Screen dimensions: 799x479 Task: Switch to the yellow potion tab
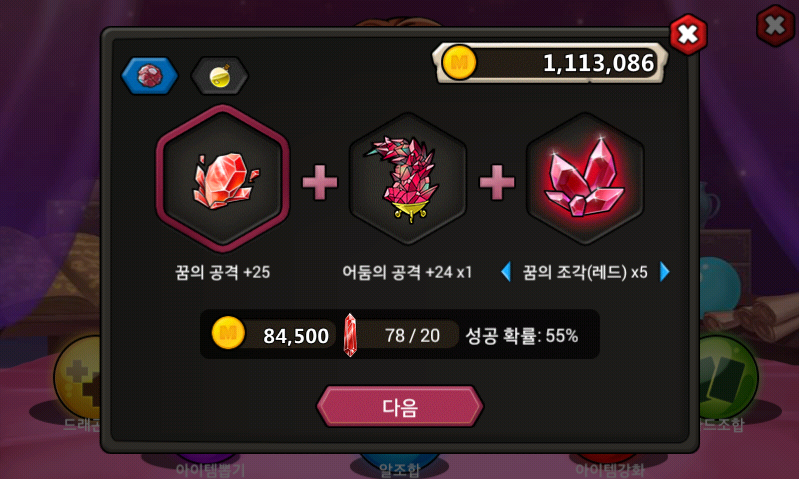coord(220,76)
